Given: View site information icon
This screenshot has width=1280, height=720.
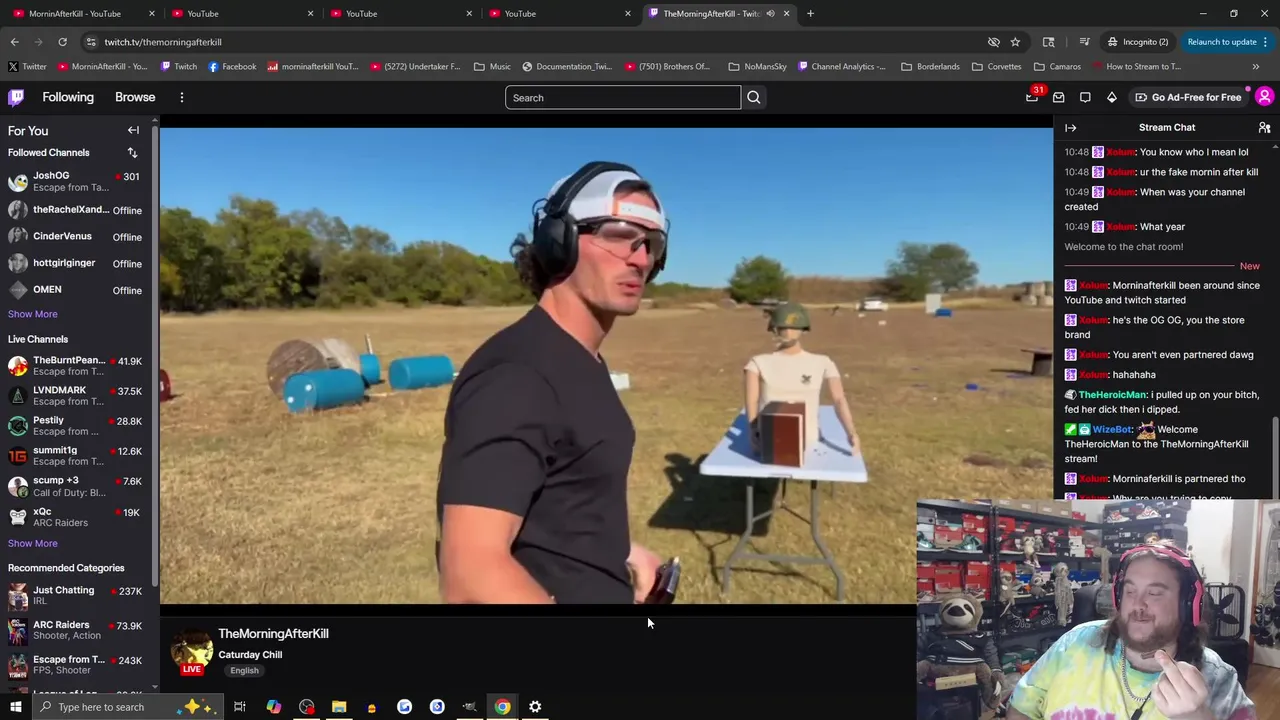Looking at the screenshot, I should point(91,42).
